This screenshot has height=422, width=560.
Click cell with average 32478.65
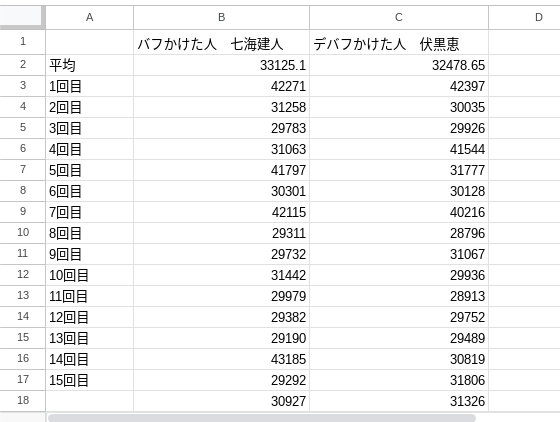399,65
